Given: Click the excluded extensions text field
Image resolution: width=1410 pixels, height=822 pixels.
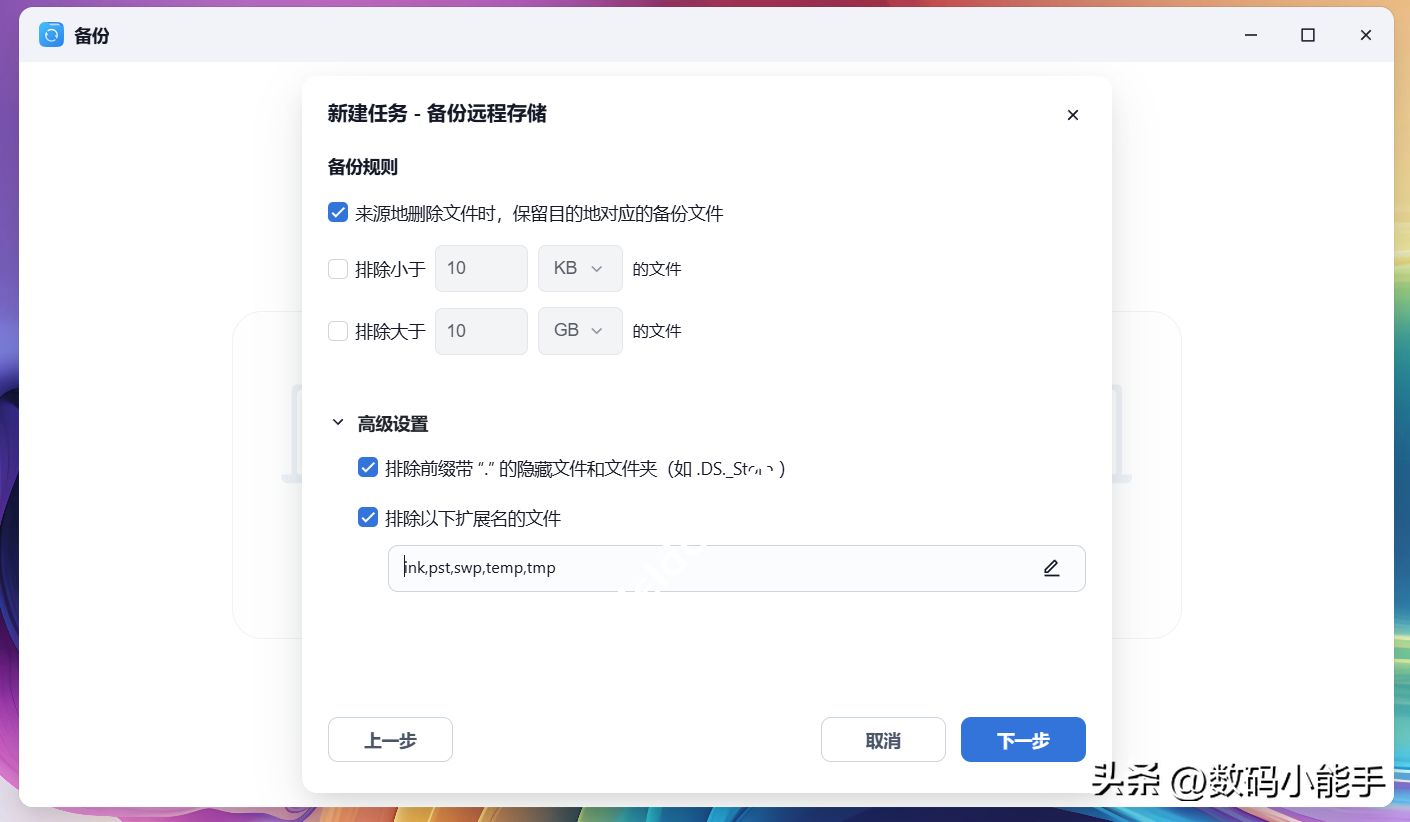Looking at the screenshot, I should 736,568.
